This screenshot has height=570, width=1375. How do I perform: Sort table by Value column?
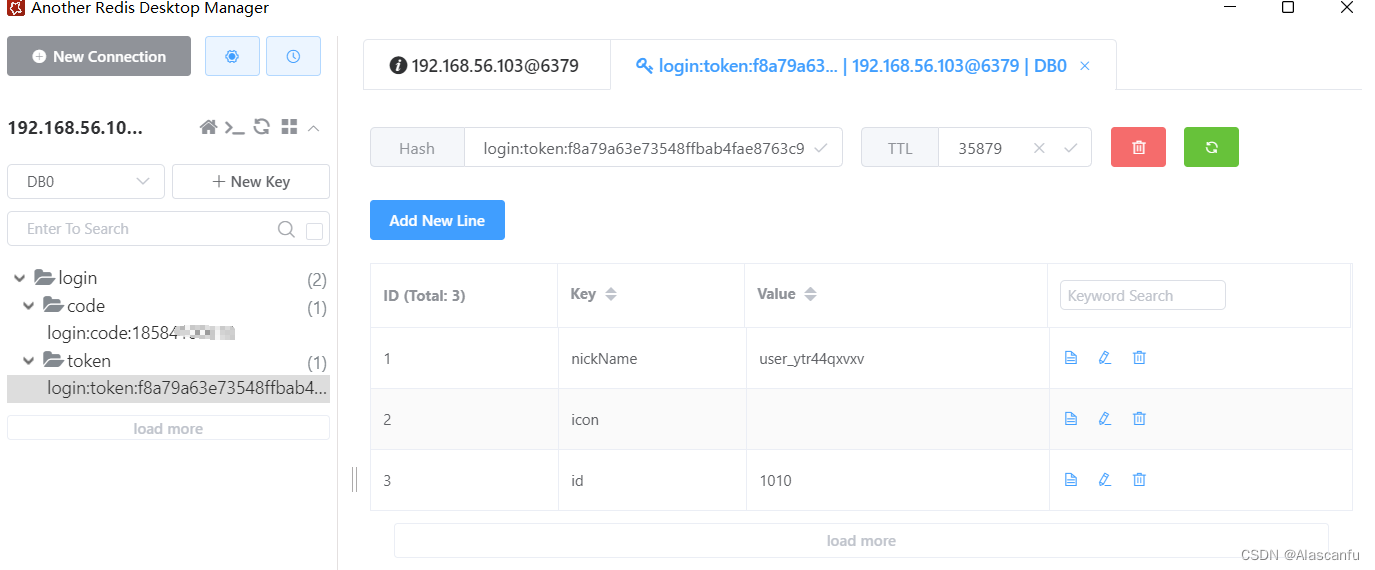point(811,294)
